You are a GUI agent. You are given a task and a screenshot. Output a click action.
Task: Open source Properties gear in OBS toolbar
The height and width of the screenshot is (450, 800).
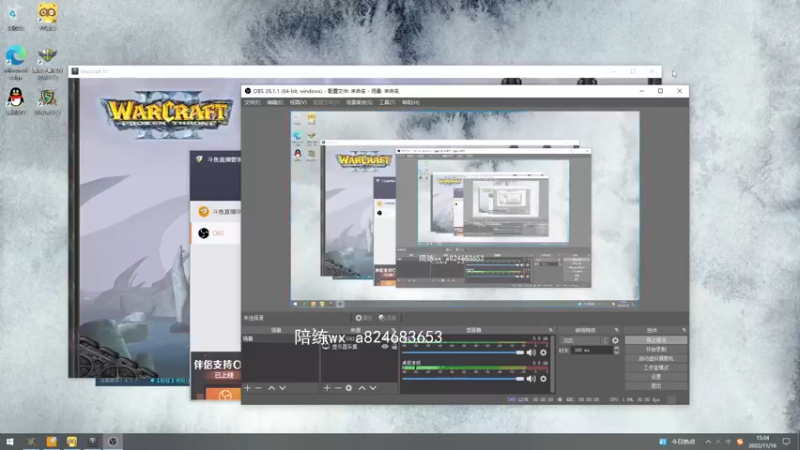(x=363, y=318)
